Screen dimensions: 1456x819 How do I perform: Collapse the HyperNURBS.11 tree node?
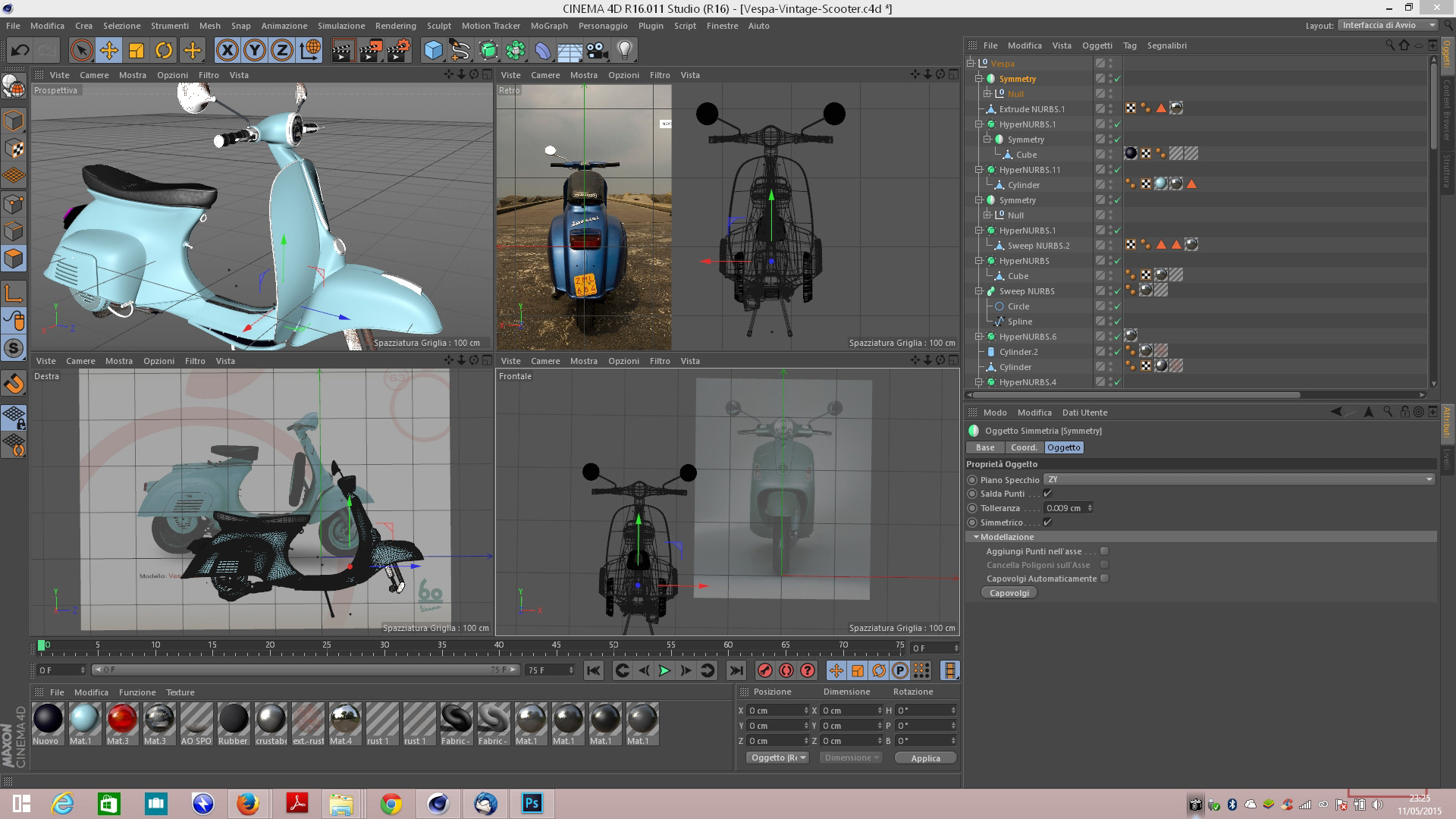[979, 170]
